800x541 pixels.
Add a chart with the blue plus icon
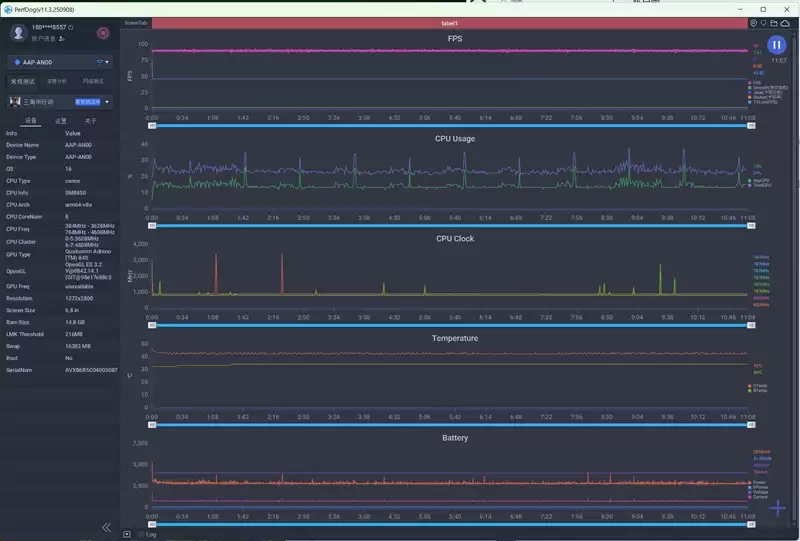(777, 507)
